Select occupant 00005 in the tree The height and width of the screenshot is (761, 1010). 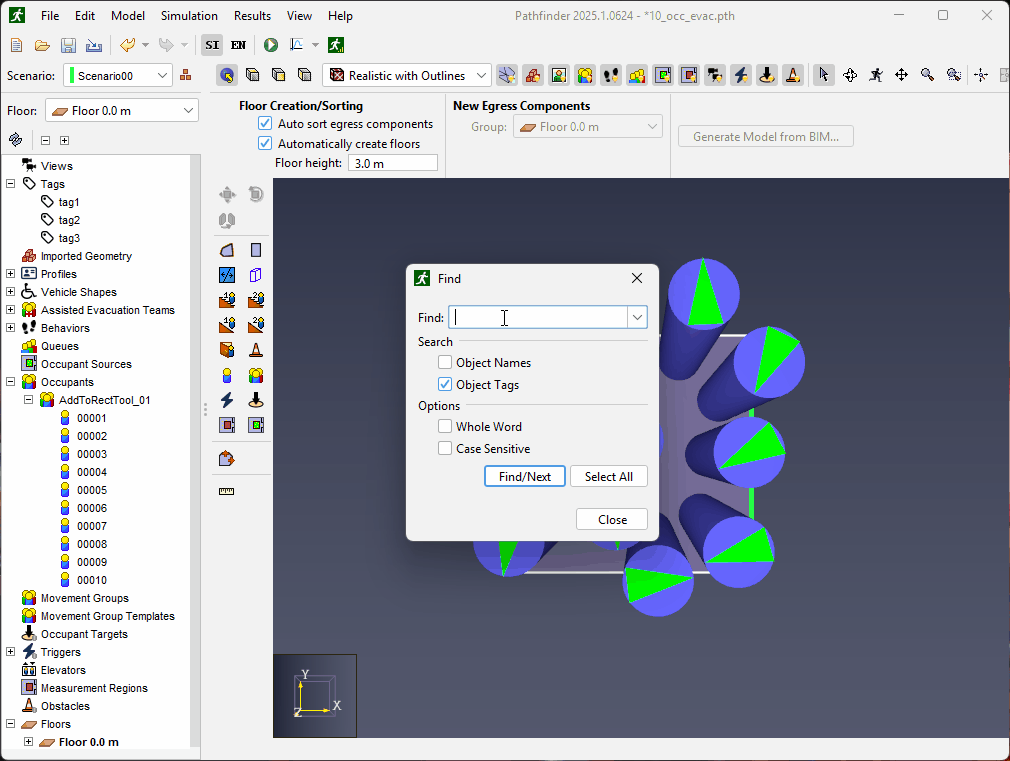tap(91, 490)
